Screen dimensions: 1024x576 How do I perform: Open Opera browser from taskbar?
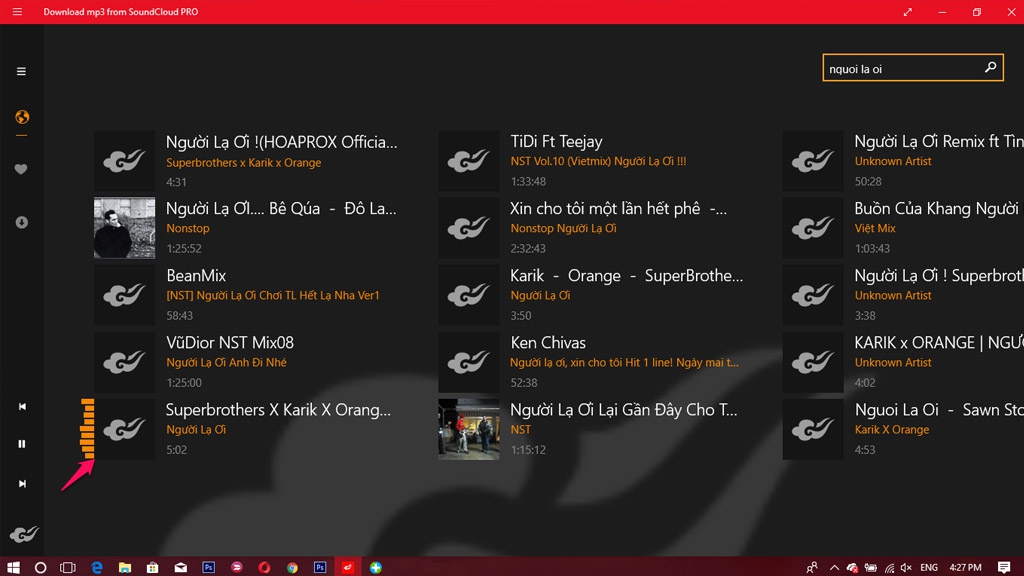(x=264, y=568)
